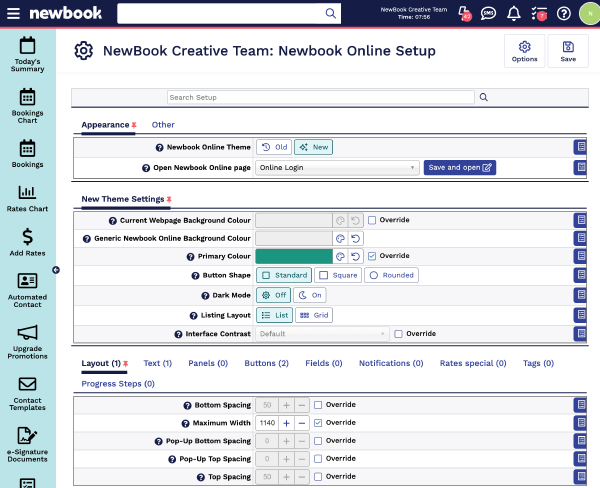
Task: Open the help question mark icon
Action: click(x=564, y=13)
